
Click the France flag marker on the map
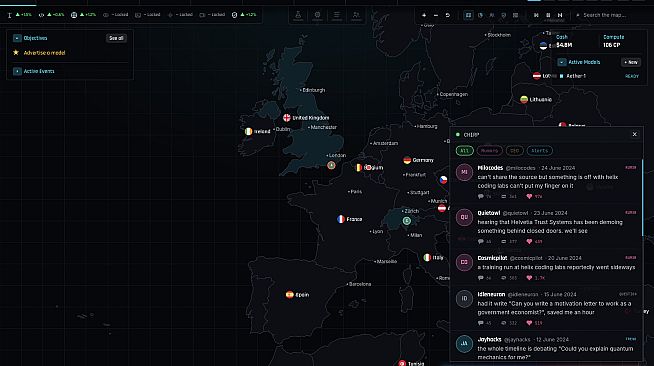pyautogui.click(x=341, y=219)
